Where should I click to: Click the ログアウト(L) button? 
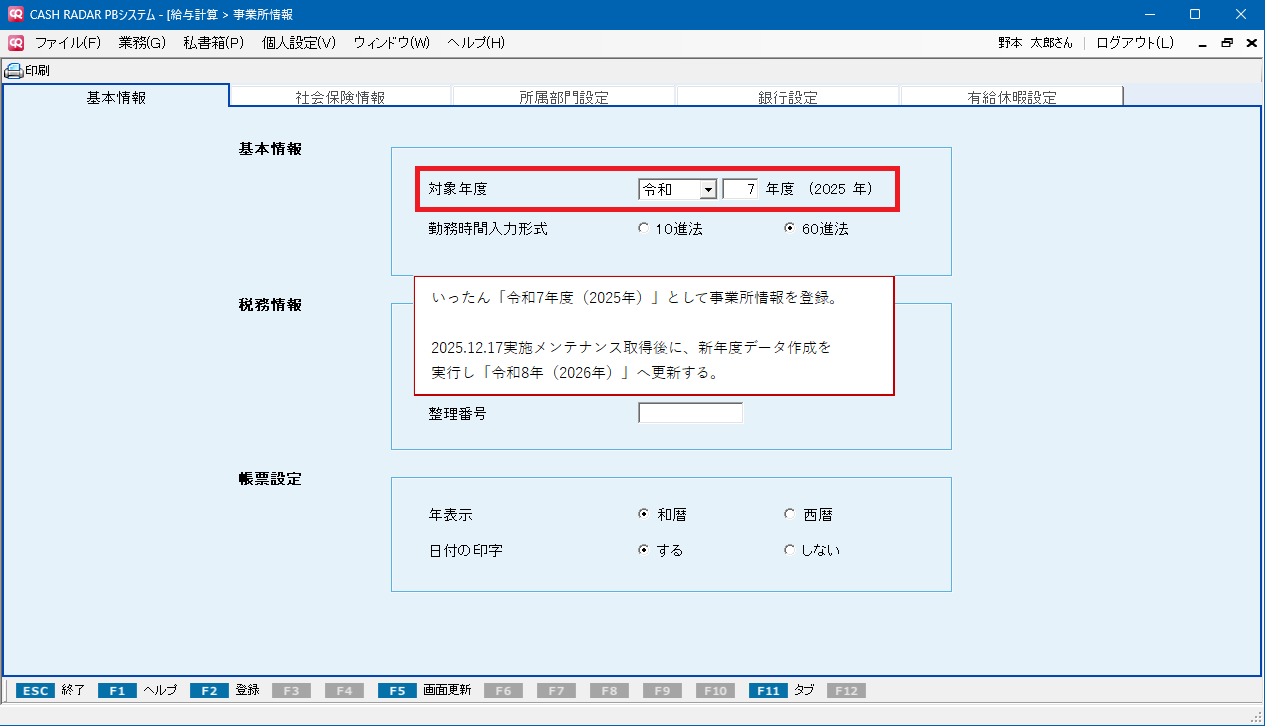point(1135,43)
